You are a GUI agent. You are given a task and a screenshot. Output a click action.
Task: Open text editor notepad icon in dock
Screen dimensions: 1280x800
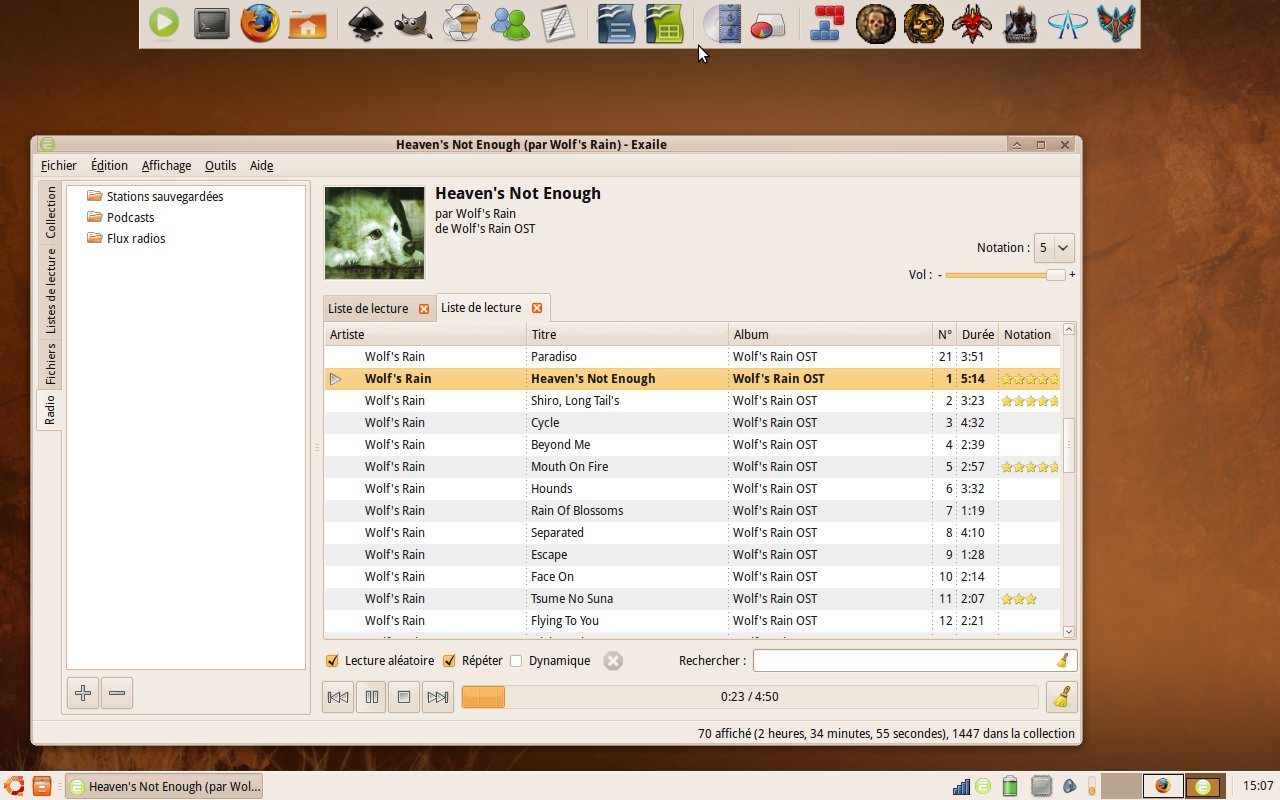558,23
